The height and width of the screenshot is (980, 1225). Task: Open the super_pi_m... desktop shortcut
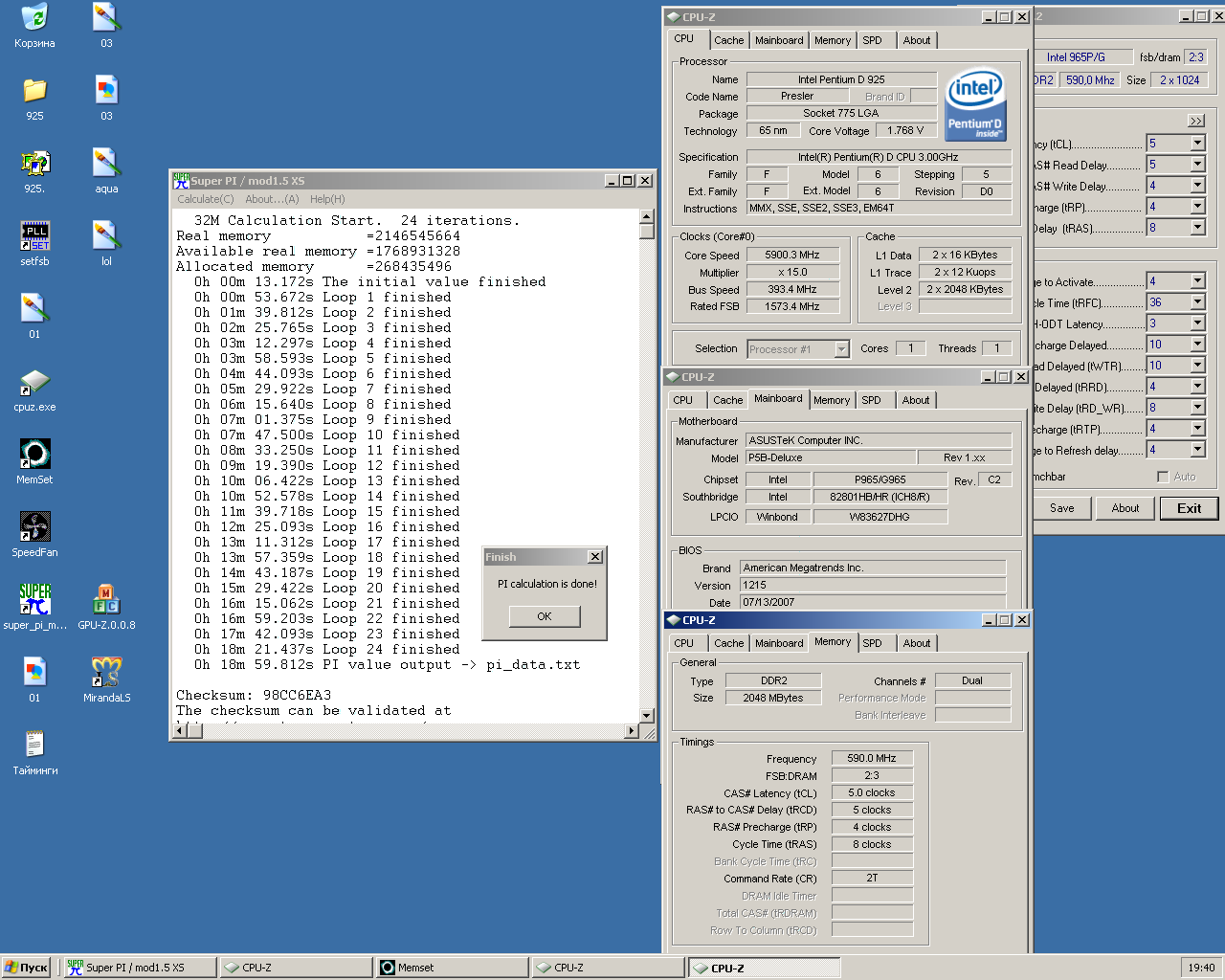[34, 607]
